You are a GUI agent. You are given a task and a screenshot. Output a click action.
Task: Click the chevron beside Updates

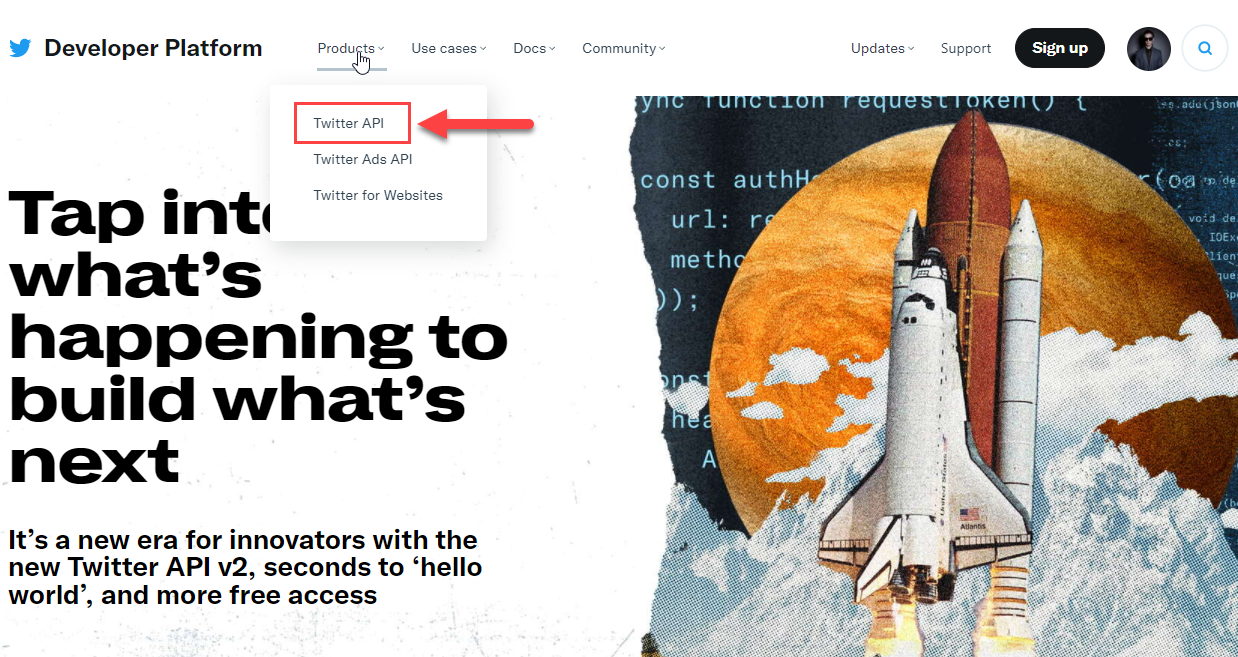click(911, 49)
